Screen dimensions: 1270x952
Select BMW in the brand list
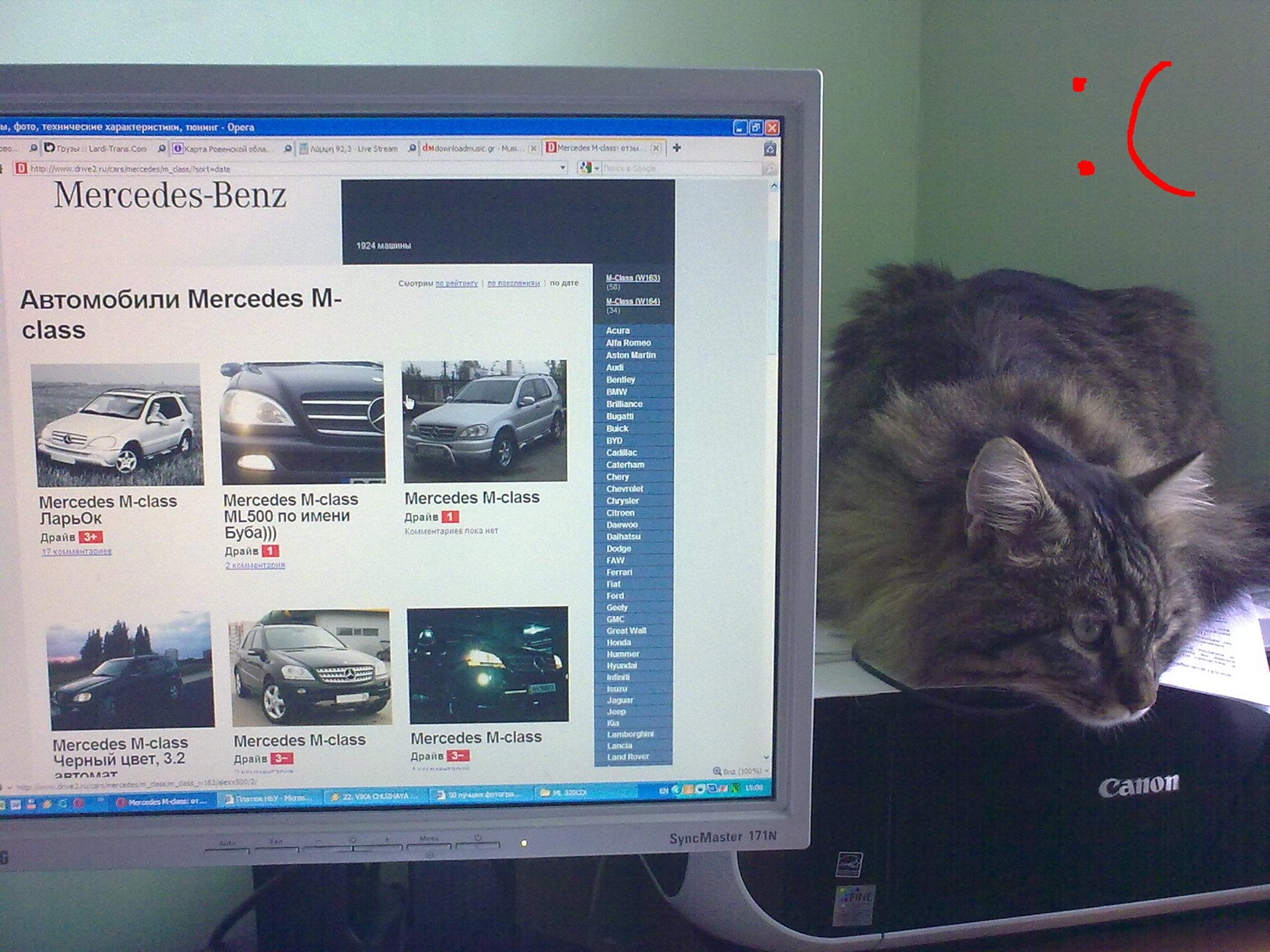(616, 392)
